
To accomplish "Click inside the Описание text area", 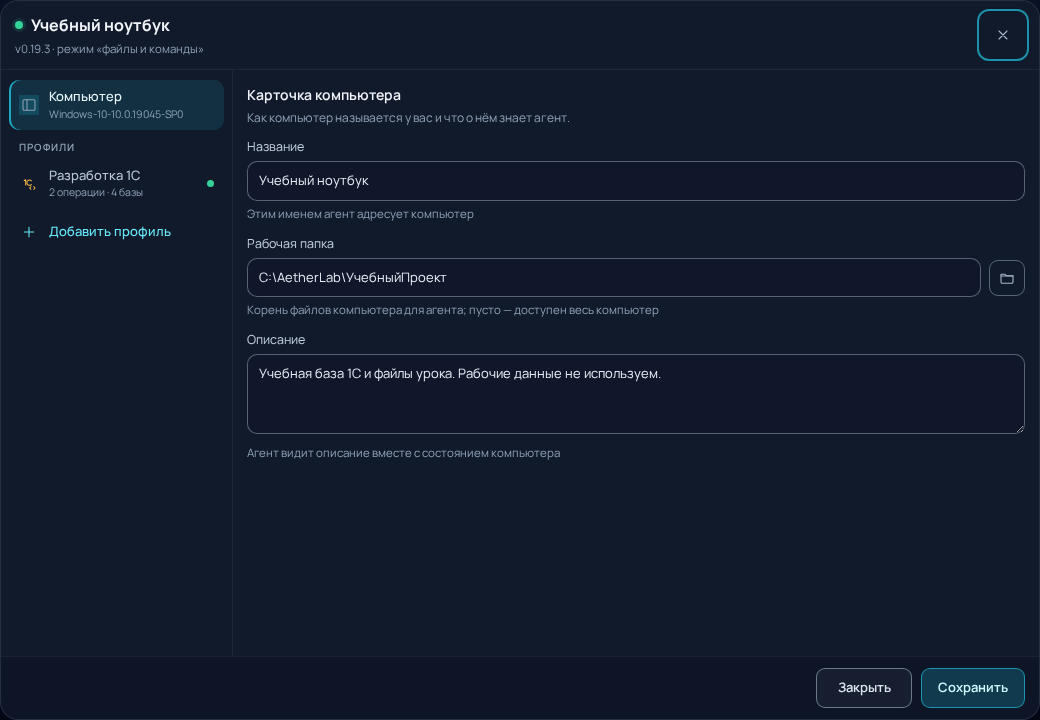I will pyautogui.click(x=635, y=394).
